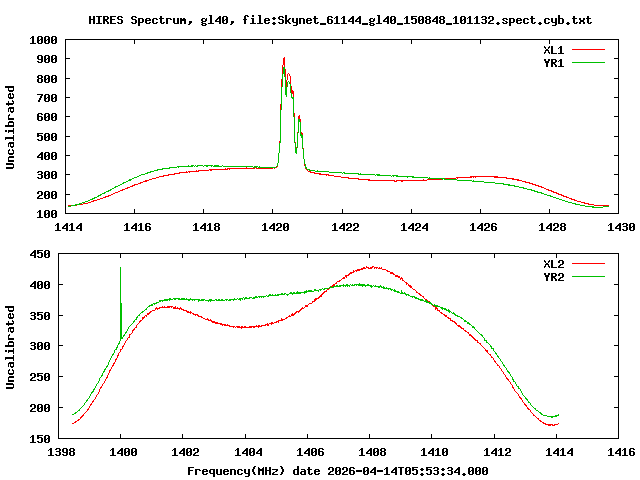The height and width of the screenshot is (480, 640).
Task: Click the 1404 tick label on bottom plot
Action: [x=248, y=452]
